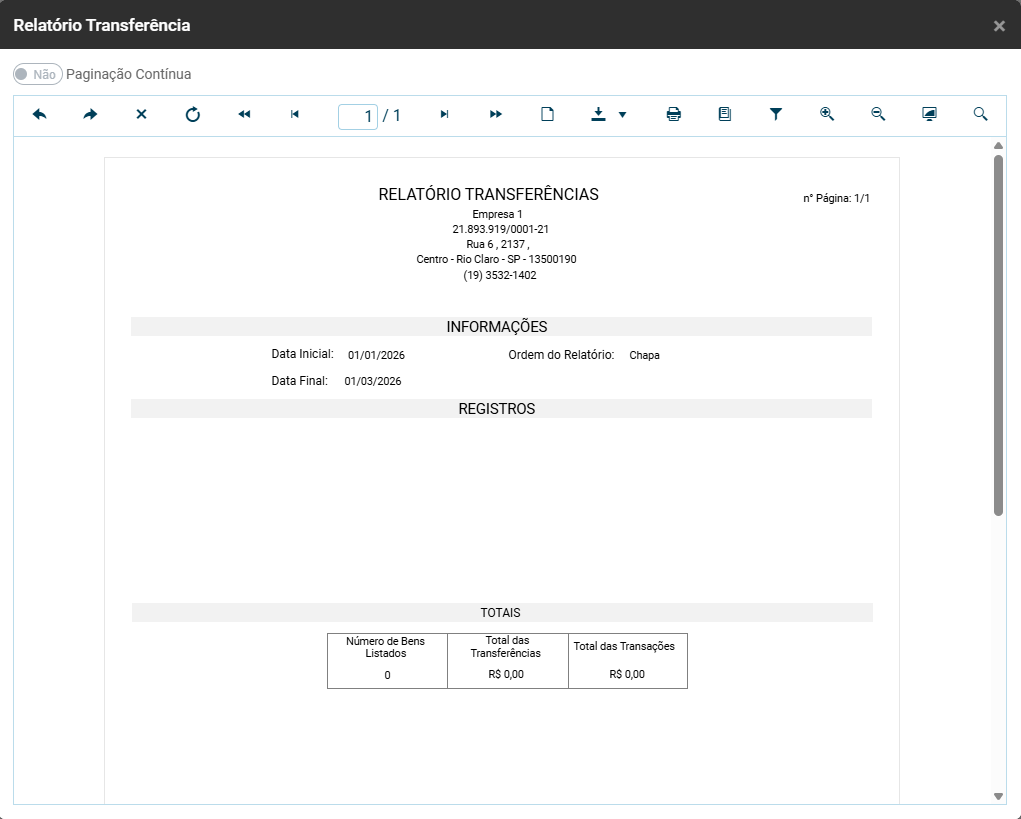1021x819 pixels.
Task: Print the report with the printer icon
Action: (673, 115)
